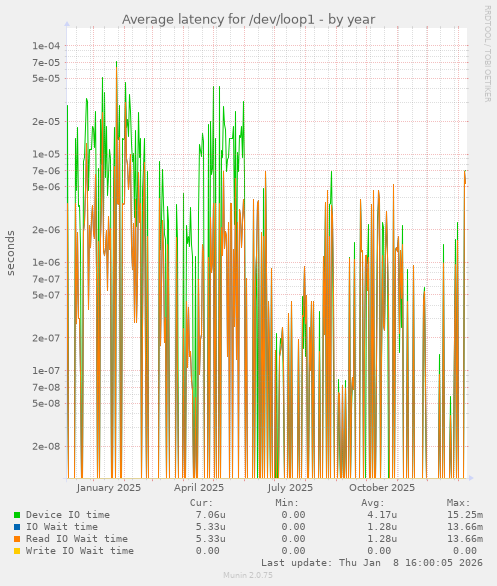Click the '5e-05' y-axis label

click(46, 78)
